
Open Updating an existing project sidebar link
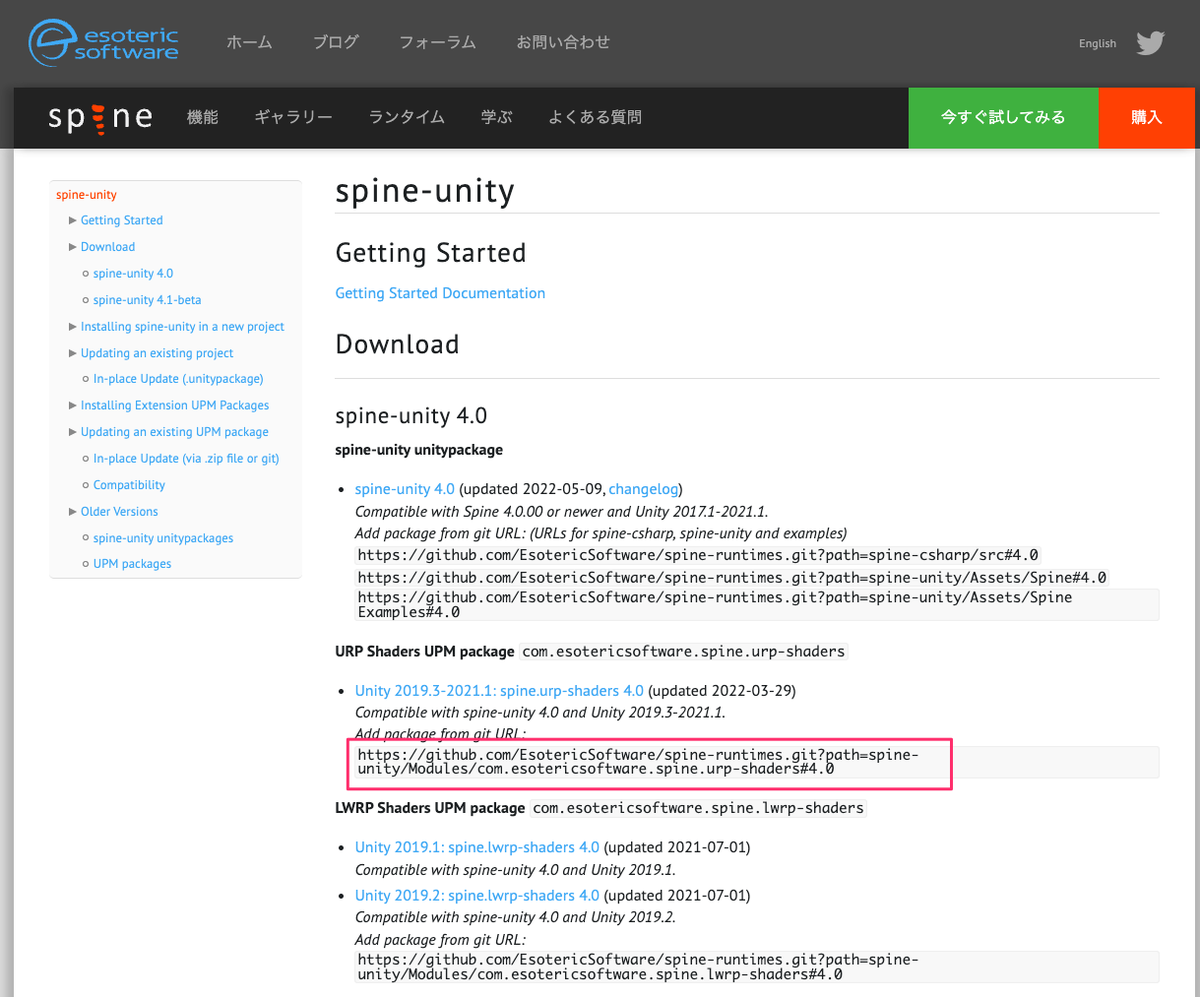(x=157, y=353)
